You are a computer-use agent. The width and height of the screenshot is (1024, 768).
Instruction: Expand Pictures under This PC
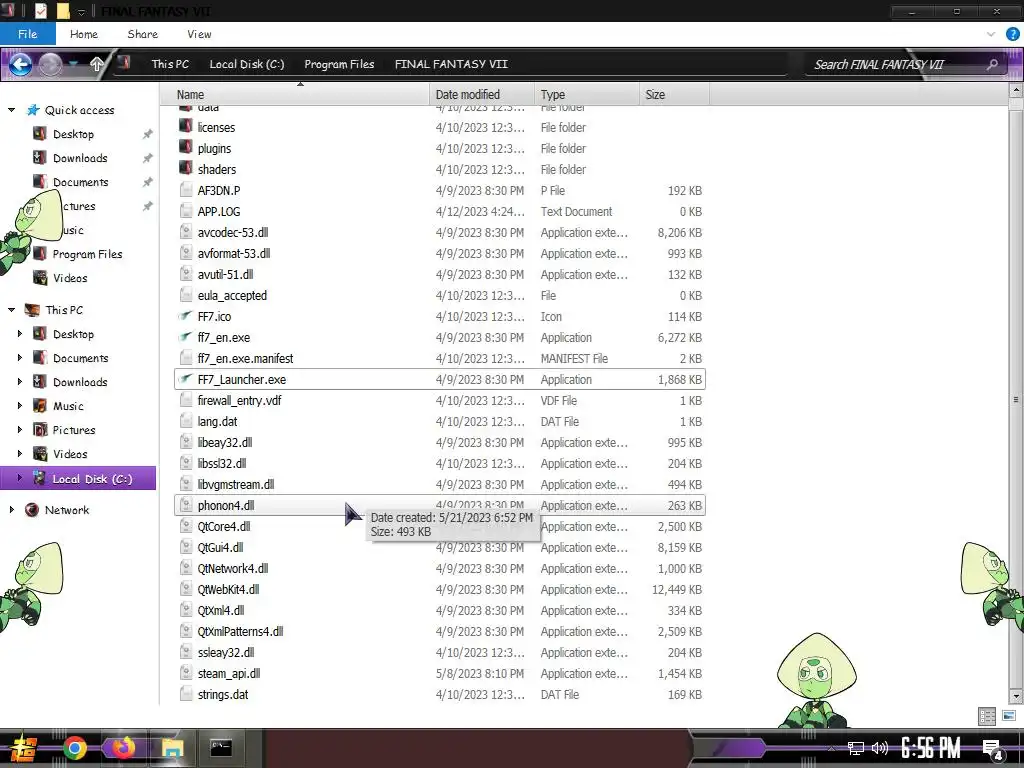pos(20,430)
